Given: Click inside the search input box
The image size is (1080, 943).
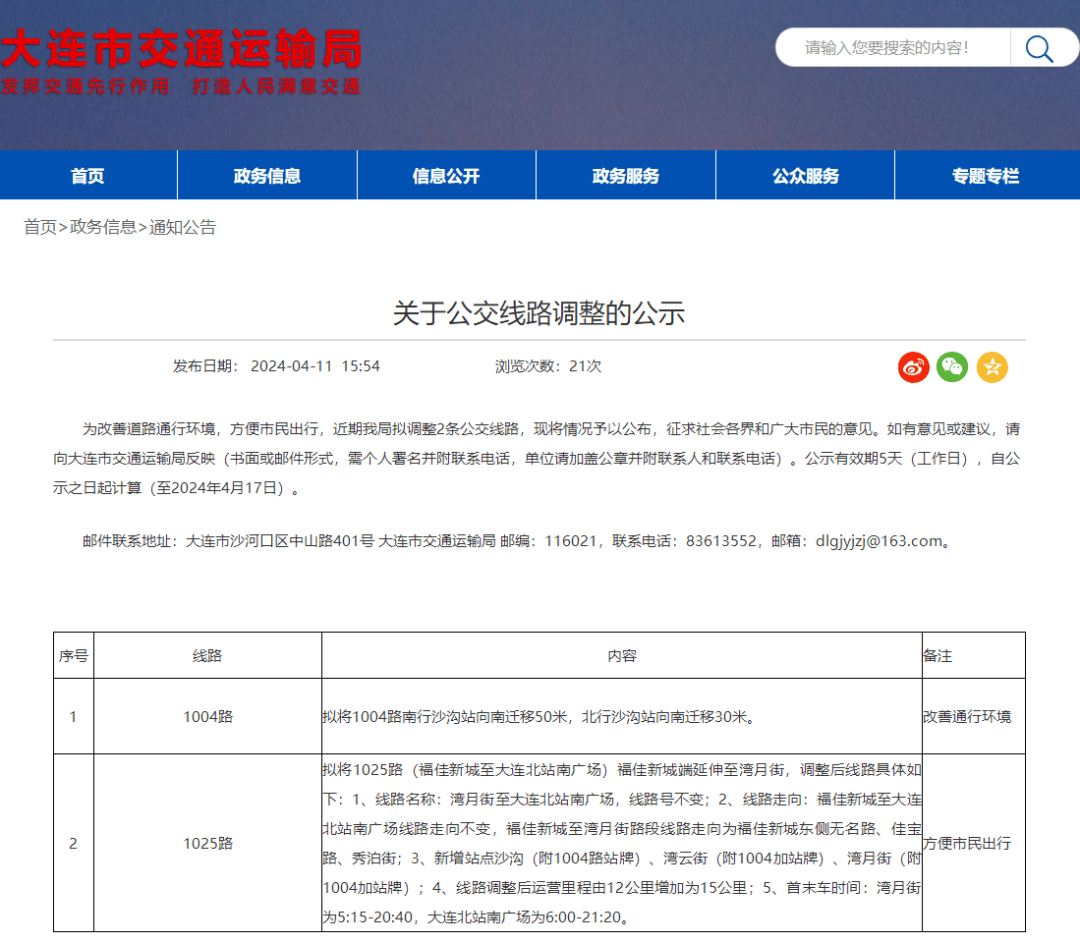Looking at the screenshot, I should (x=890, y=47).
